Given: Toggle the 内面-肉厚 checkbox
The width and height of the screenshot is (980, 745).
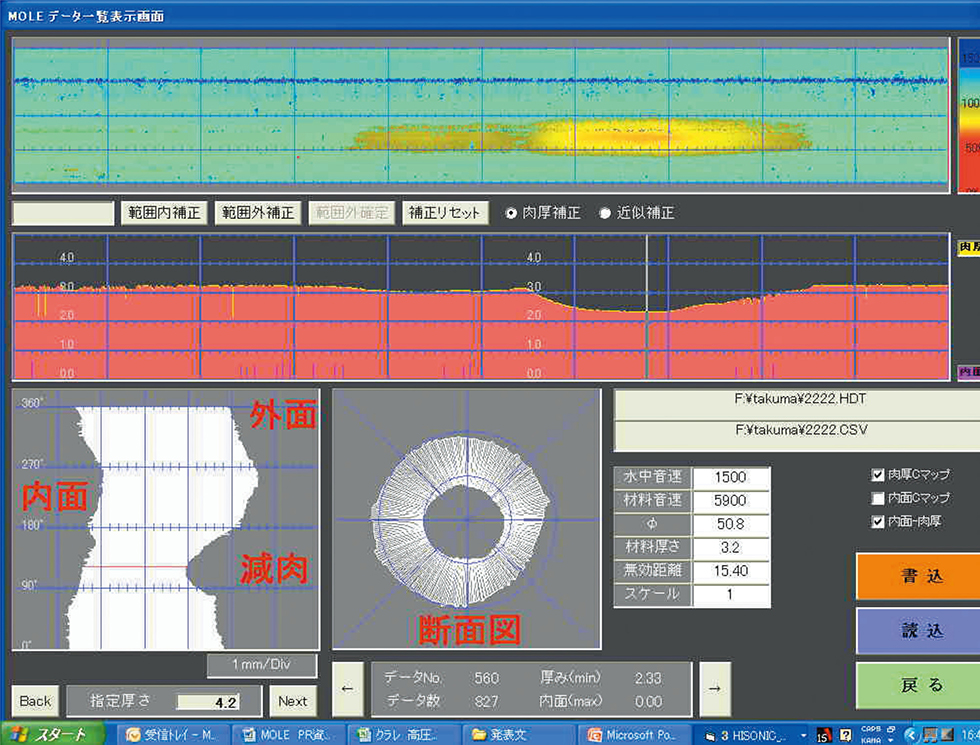Looking at the screenshot, I should pos(879,521).
